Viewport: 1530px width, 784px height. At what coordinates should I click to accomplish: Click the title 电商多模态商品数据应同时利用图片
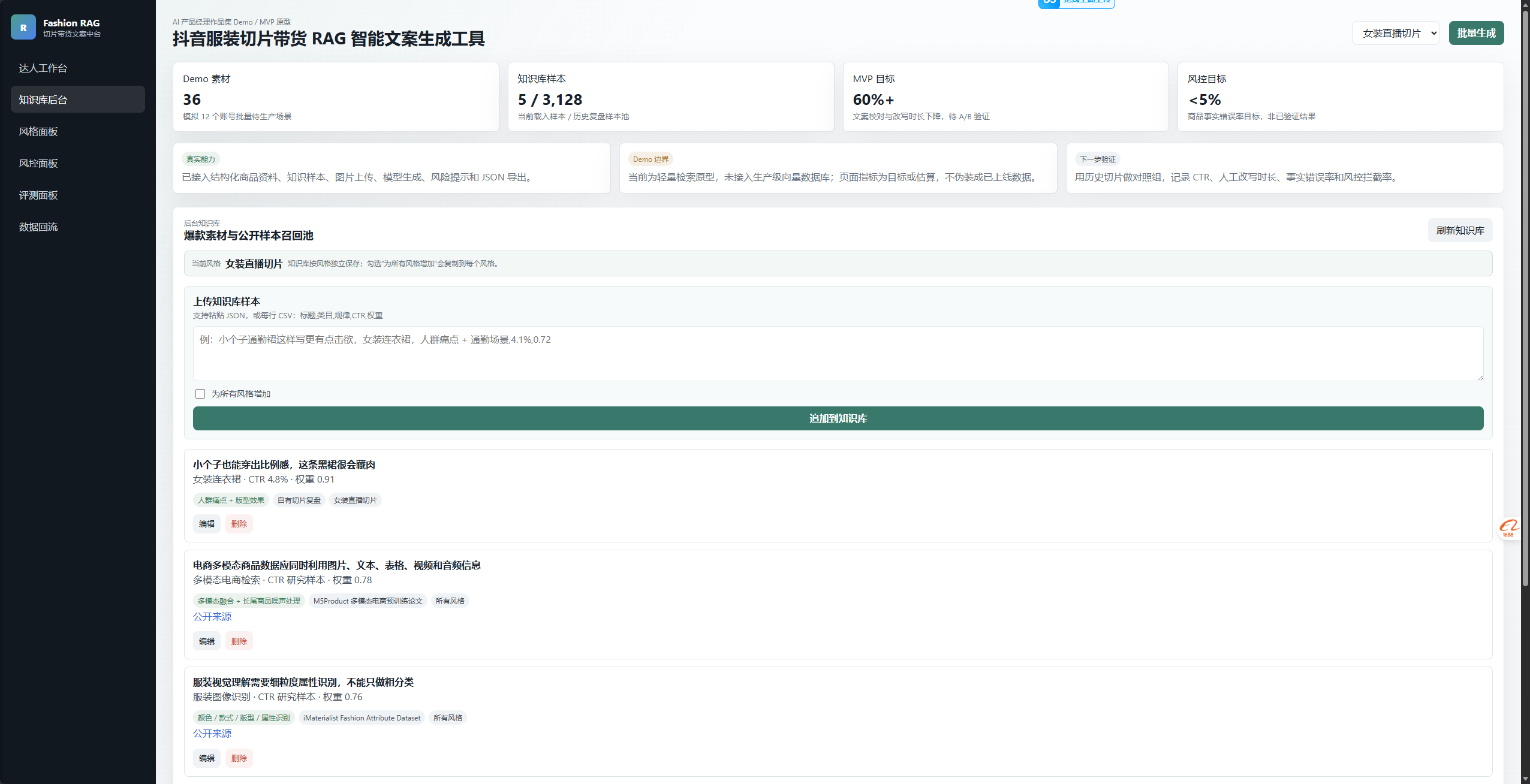337,565
